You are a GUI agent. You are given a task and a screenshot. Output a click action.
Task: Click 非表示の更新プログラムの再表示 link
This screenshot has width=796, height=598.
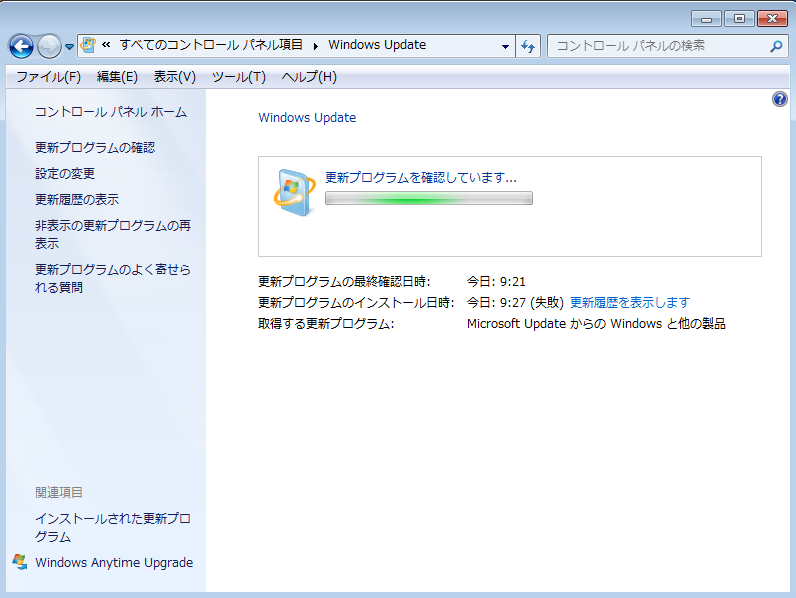click(113, 235)
